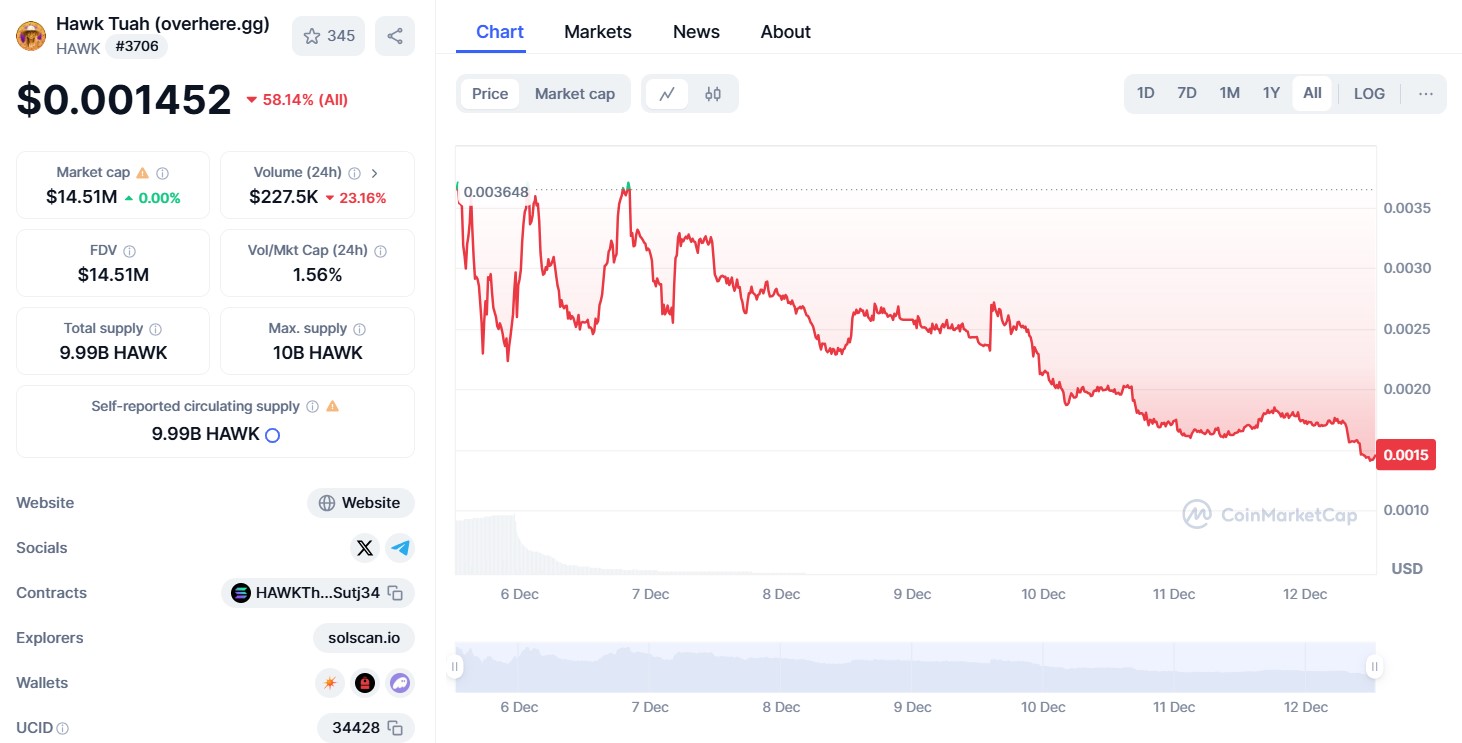The image size is (1462, 743).
Task: Click the 58.14% (All) change text
Action: (305, 100)
